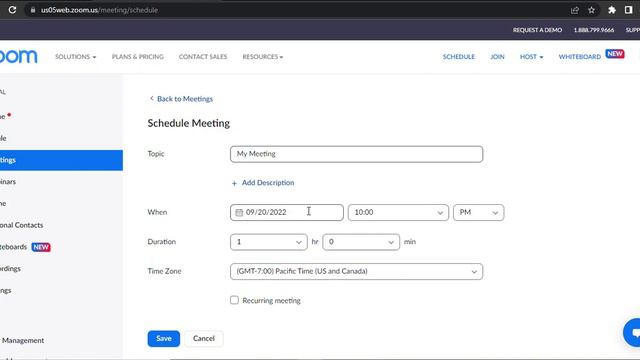The width and height of the screenshot is (640, 360).
Task: Open the Personal Contacts sidebar item
Action: tap(21, 225)
